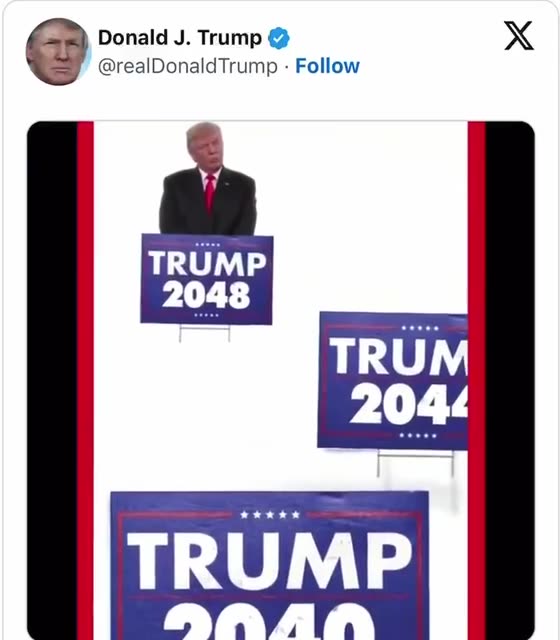
Task: Open the round profile avatar picture
Action: [58, 52]
